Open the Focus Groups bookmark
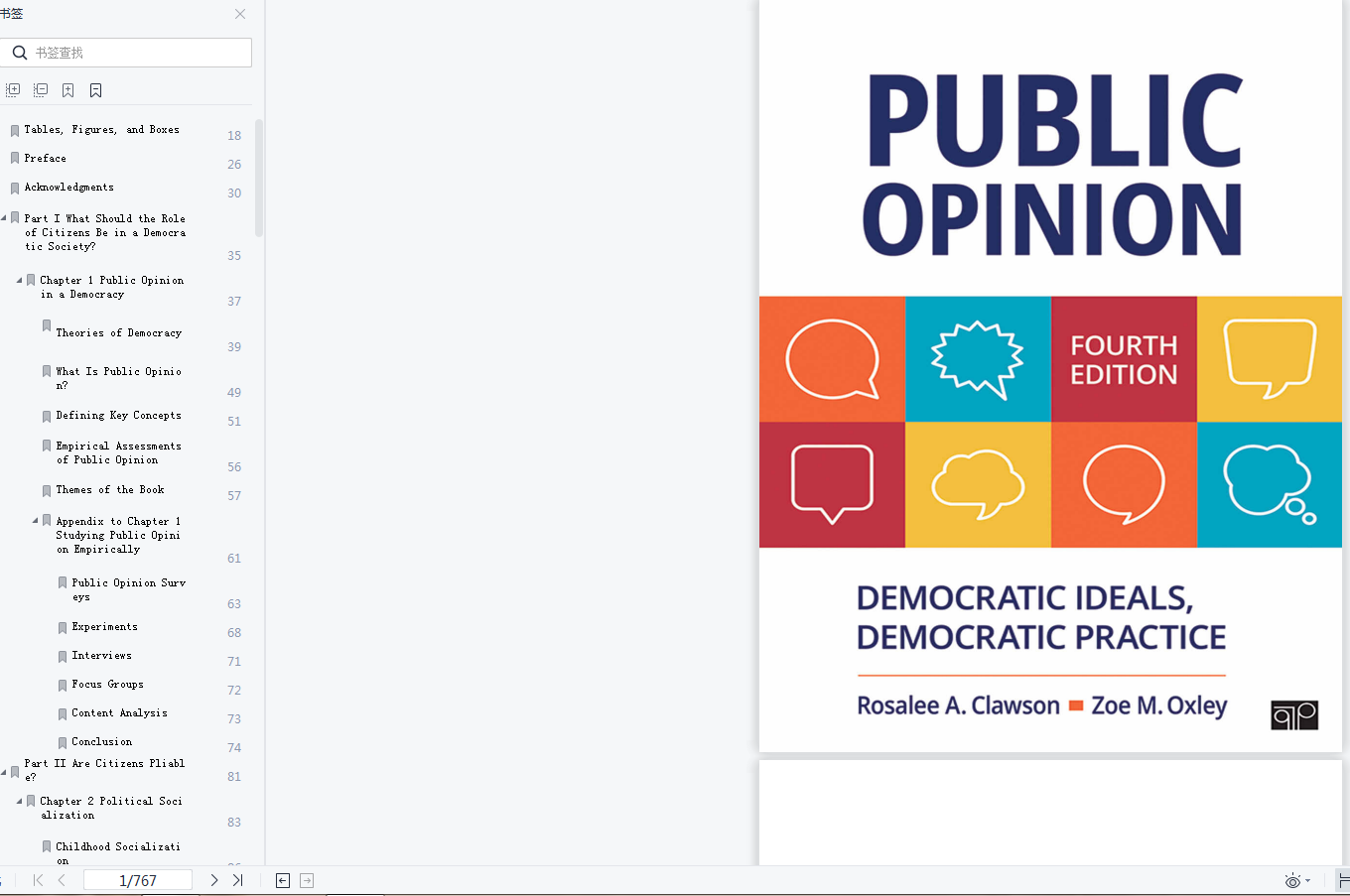This screenshot has height=896, width=1350. (x=107, y=685)
